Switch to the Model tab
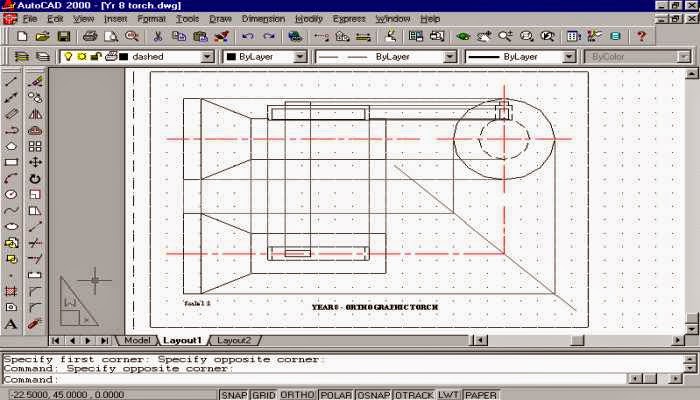This screenshot has height=400, width=700. [x=137, y=340]
